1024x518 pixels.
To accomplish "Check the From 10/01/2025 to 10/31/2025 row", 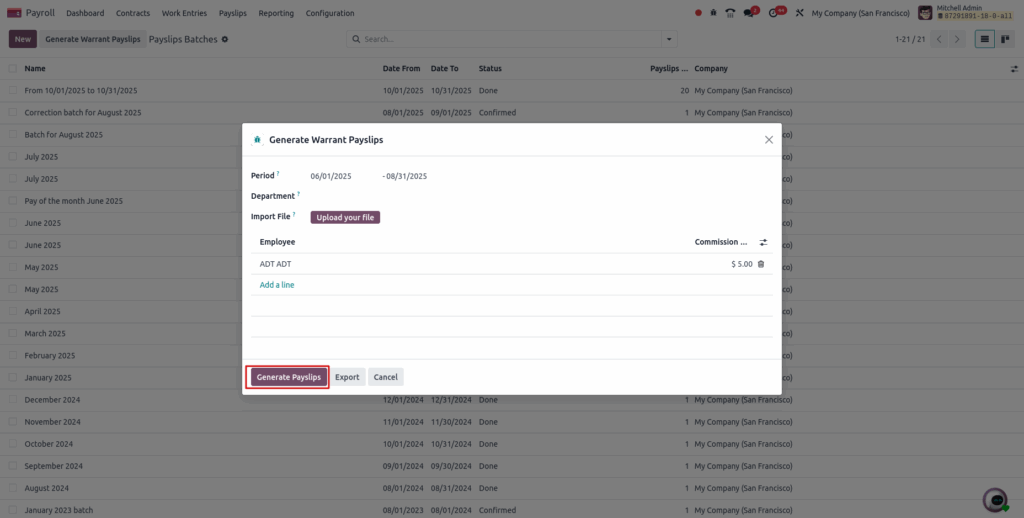I will 12,91.
